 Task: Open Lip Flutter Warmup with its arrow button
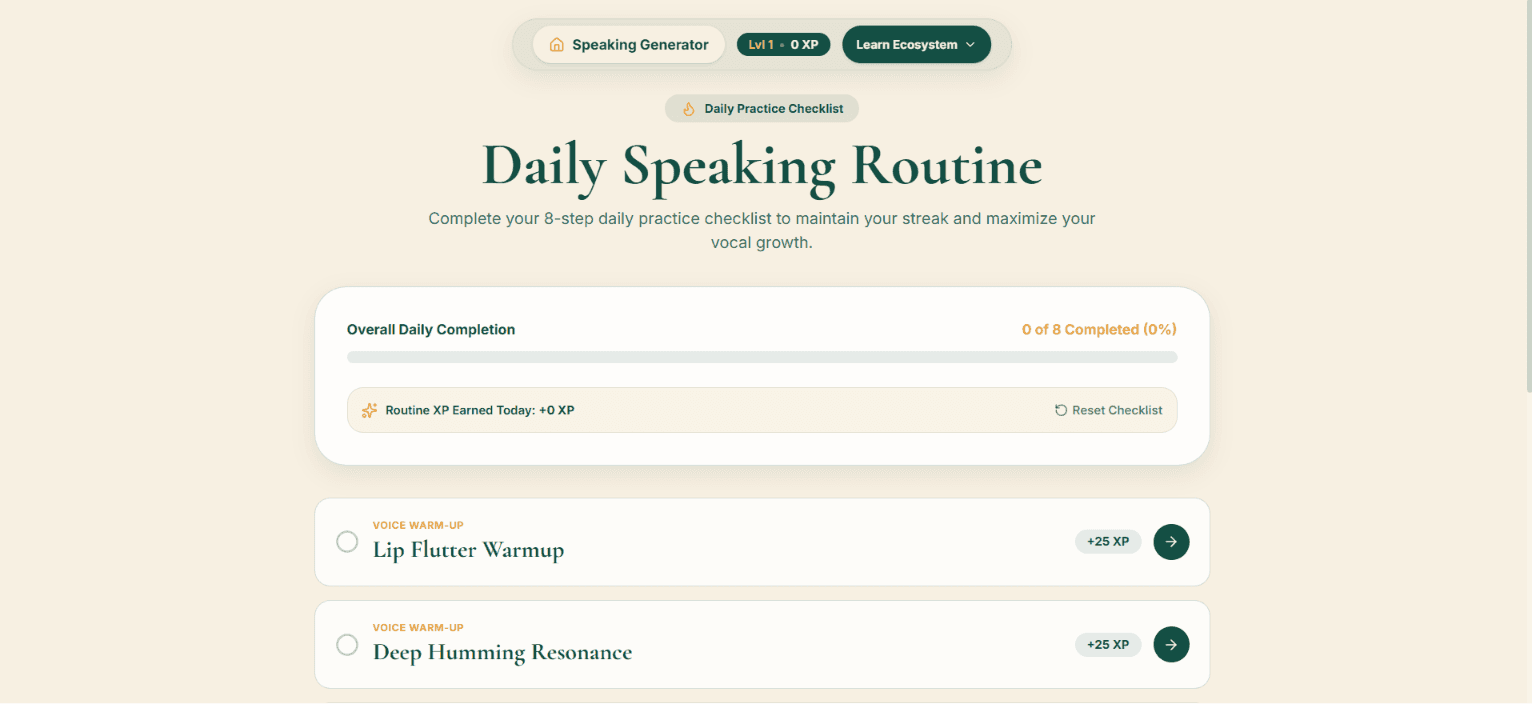(x=1171, y=542)
